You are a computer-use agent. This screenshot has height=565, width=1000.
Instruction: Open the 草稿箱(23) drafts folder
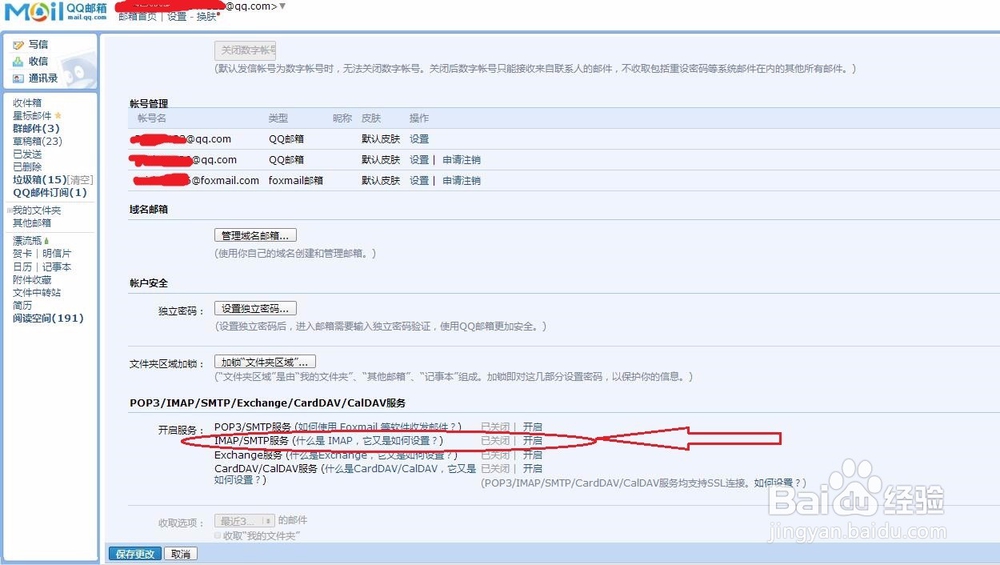pyautogui.click(x=38, y=141)
